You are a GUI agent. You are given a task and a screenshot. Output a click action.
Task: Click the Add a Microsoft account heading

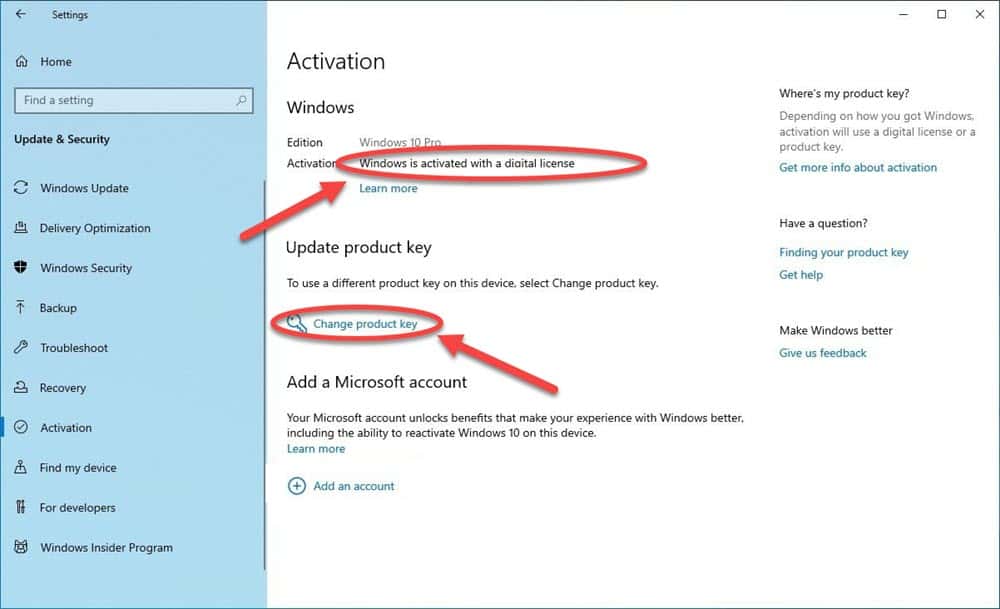coord(376,382)
